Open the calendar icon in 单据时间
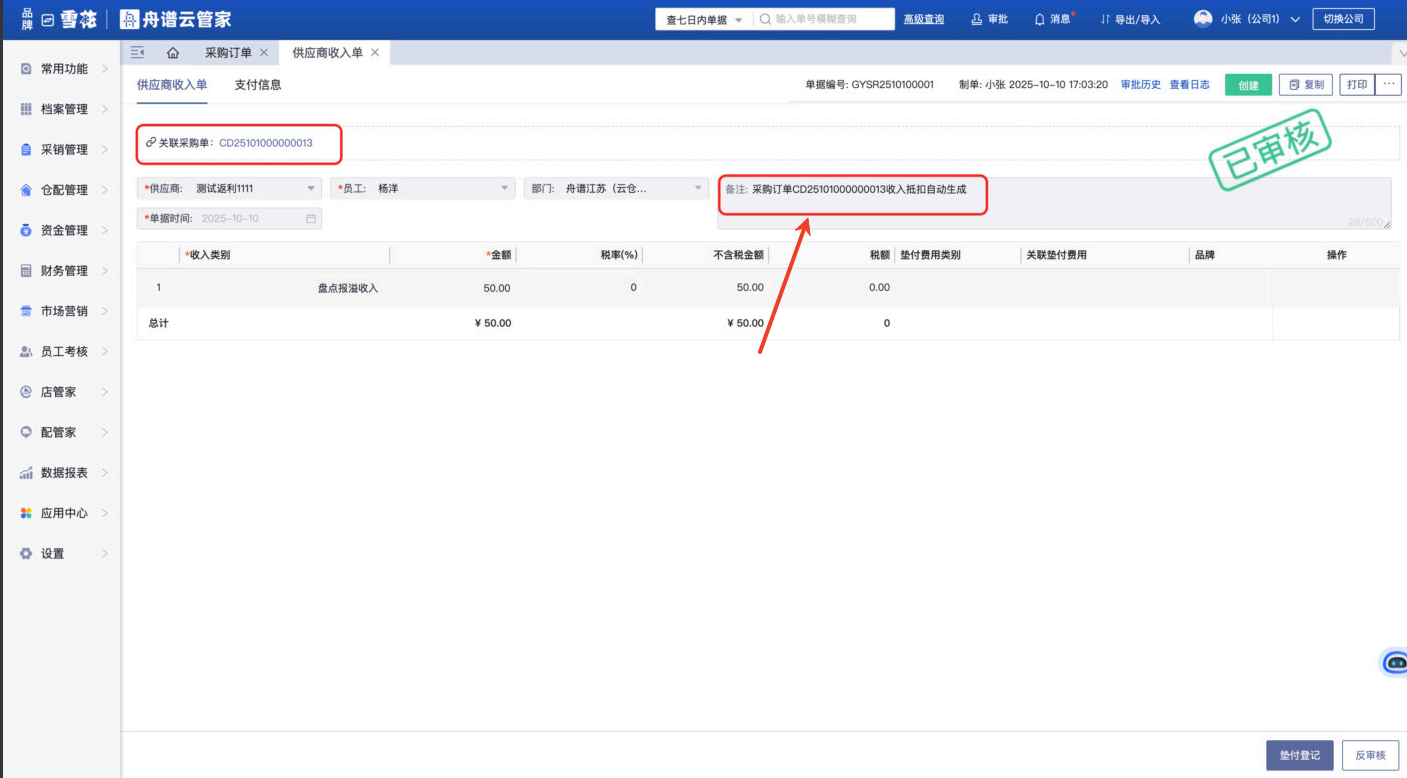The width and height of the screenshot is (1407, 778). 311,218
